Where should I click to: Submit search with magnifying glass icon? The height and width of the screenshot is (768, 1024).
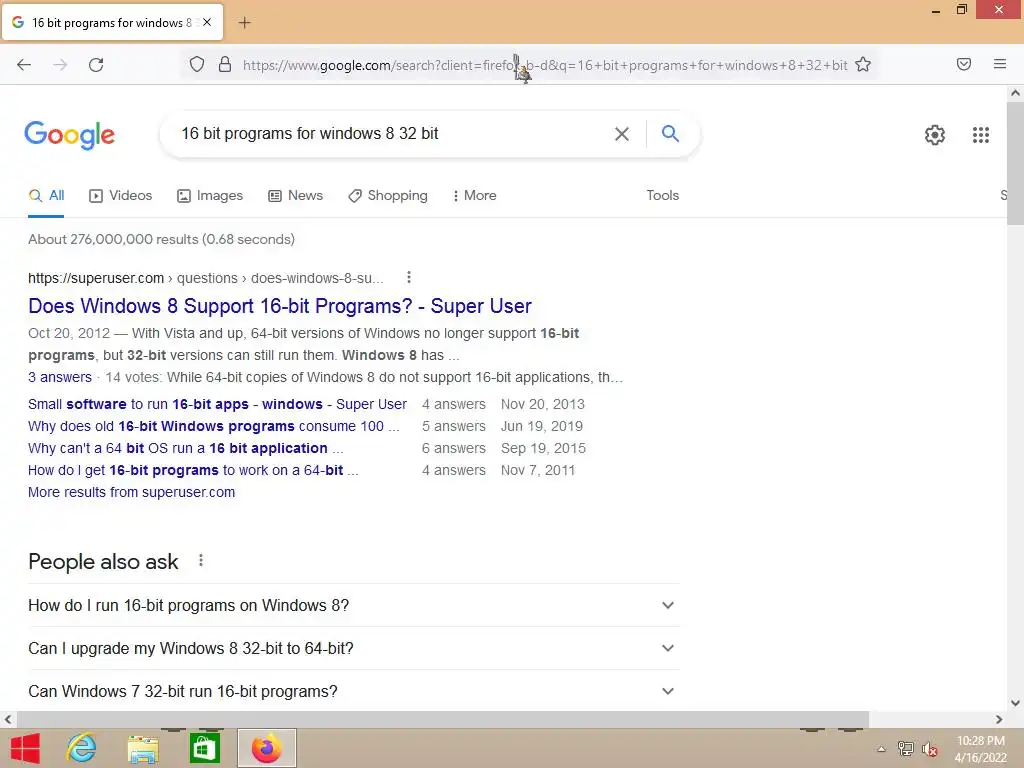coord(670,133)
